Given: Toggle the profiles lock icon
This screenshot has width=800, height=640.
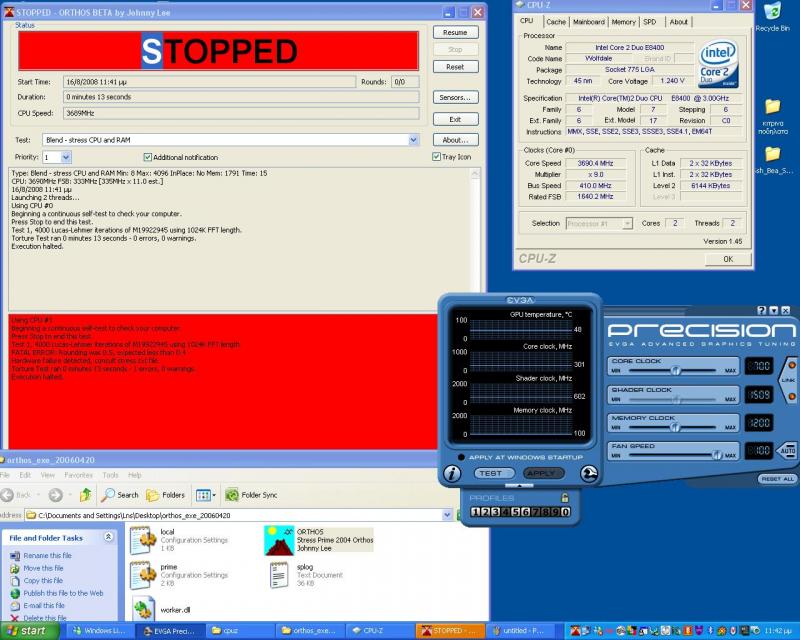Looking at the screenshot, I should pos(564,498).
